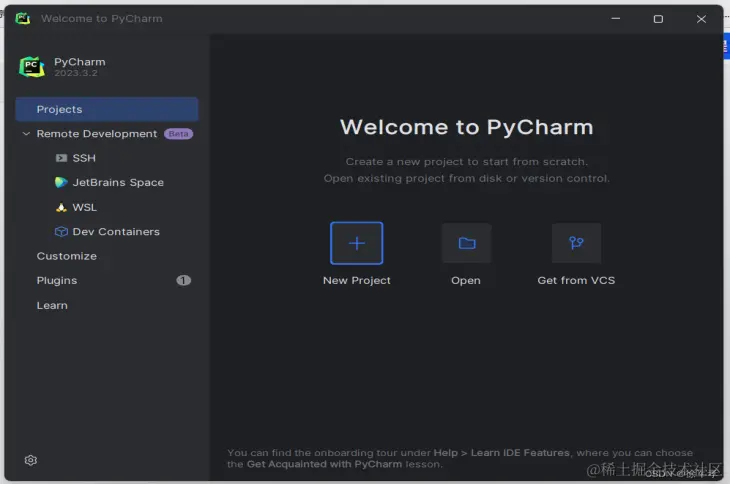Viewport: 730px width, 485px height.
Task: Select SSH remote development entry
Action: coord(84,158)
